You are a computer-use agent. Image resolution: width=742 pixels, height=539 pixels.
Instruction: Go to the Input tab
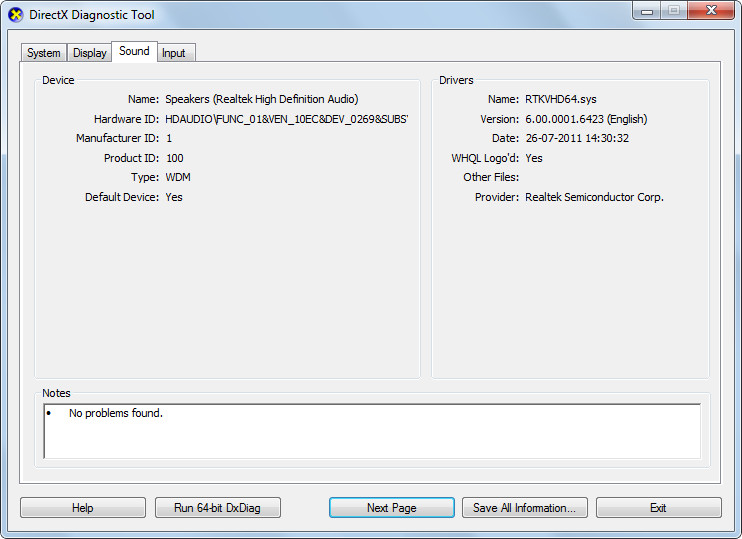pyautogui.click(x=174, y=53)
